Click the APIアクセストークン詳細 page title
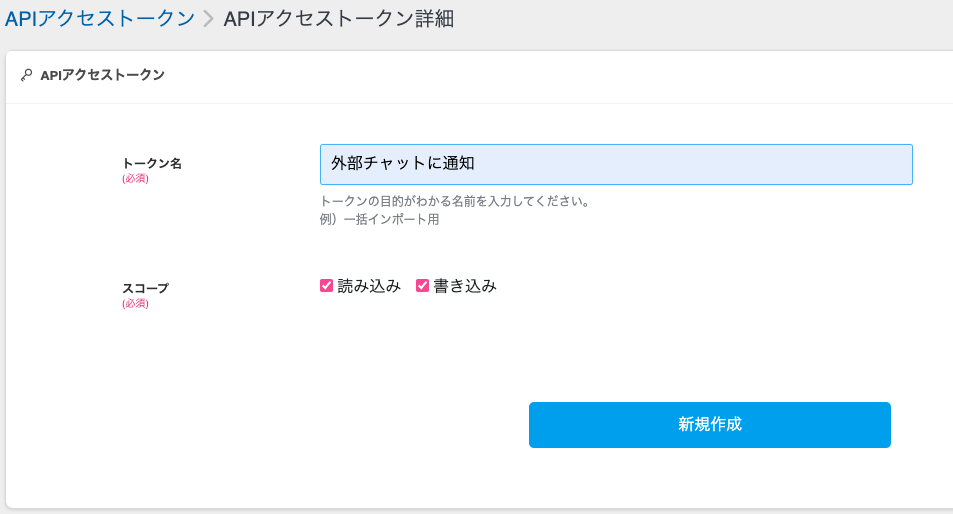The width and height of the screenshot is (953, 514). 338,18
